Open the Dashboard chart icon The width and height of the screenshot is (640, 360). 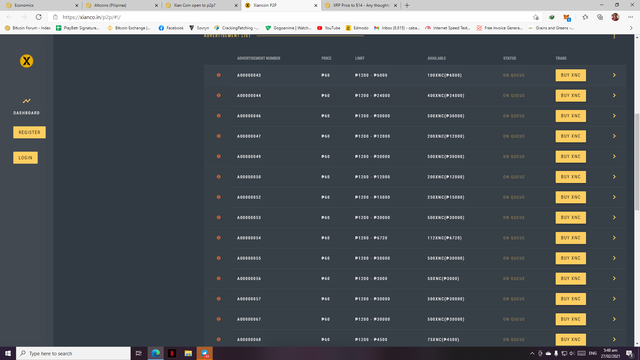pos(27,101)
